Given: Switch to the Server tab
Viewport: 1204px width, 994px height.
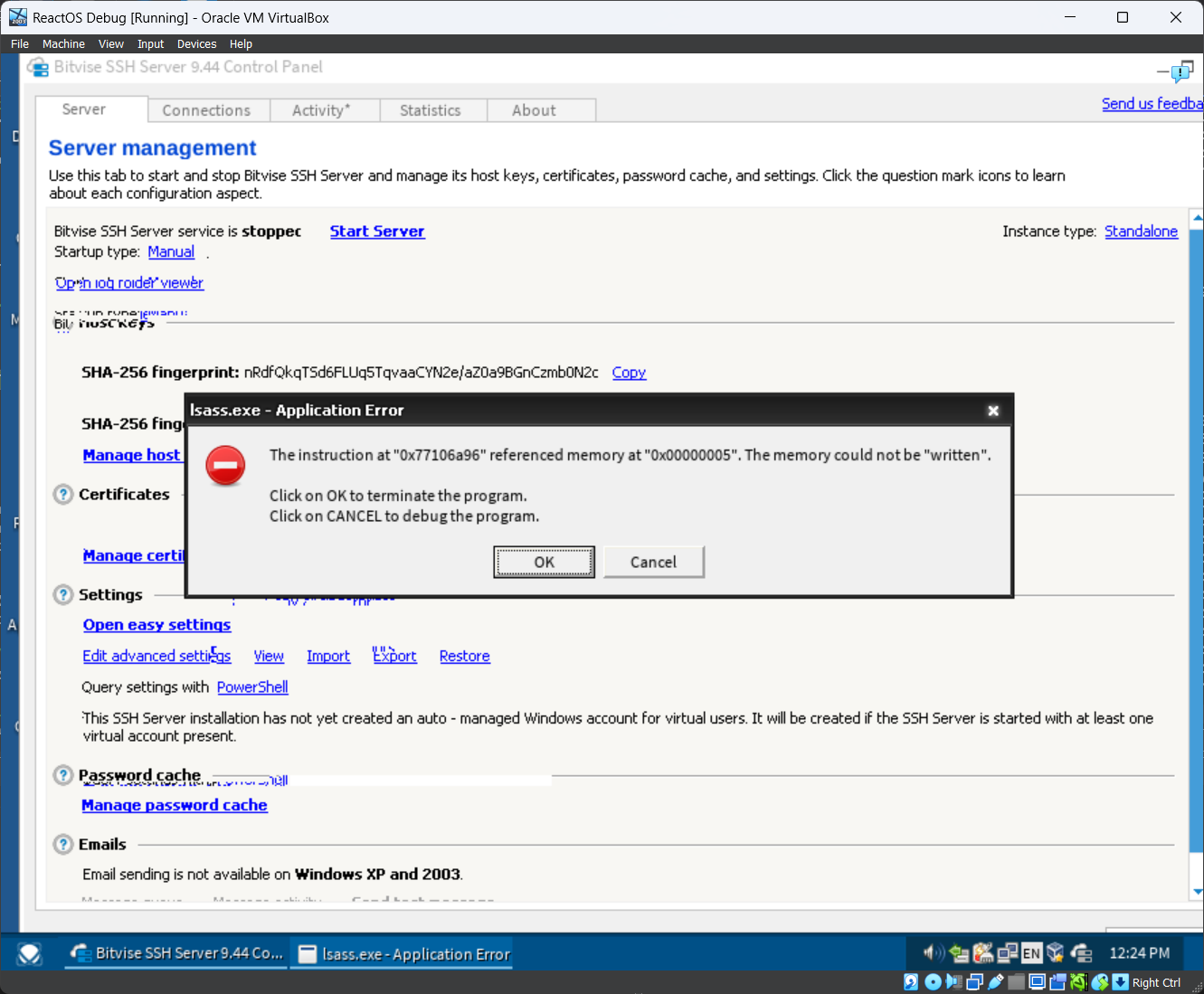Looking at the screenshot, I should click(x=92, y=109).
